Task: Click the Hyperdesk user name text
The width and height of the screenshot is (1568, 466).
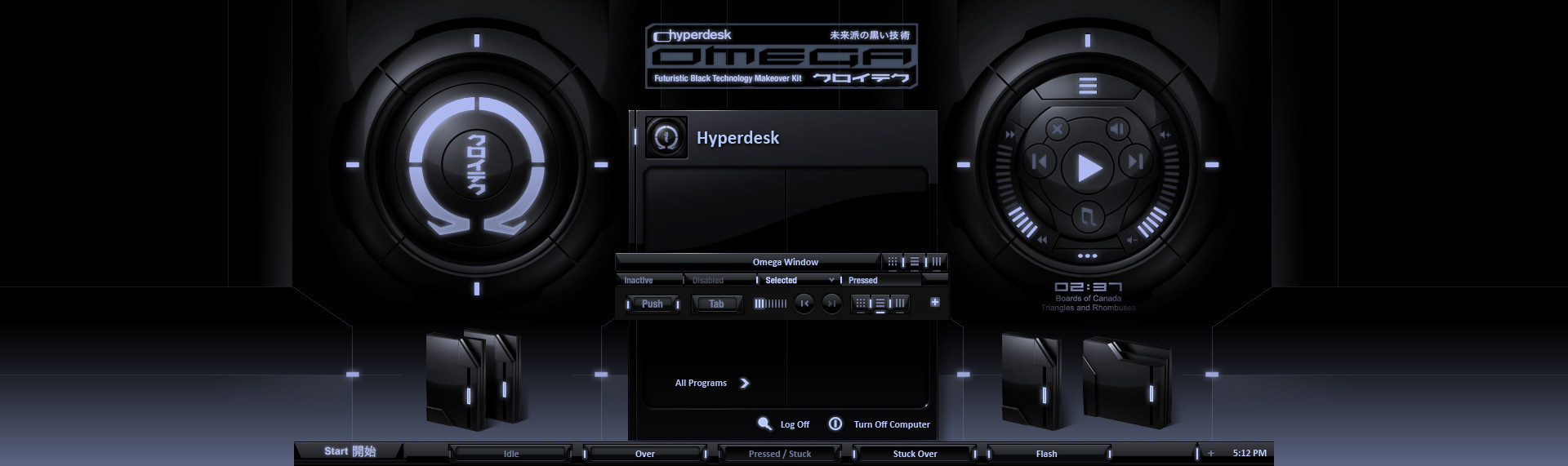Action: tap(737, 138)
